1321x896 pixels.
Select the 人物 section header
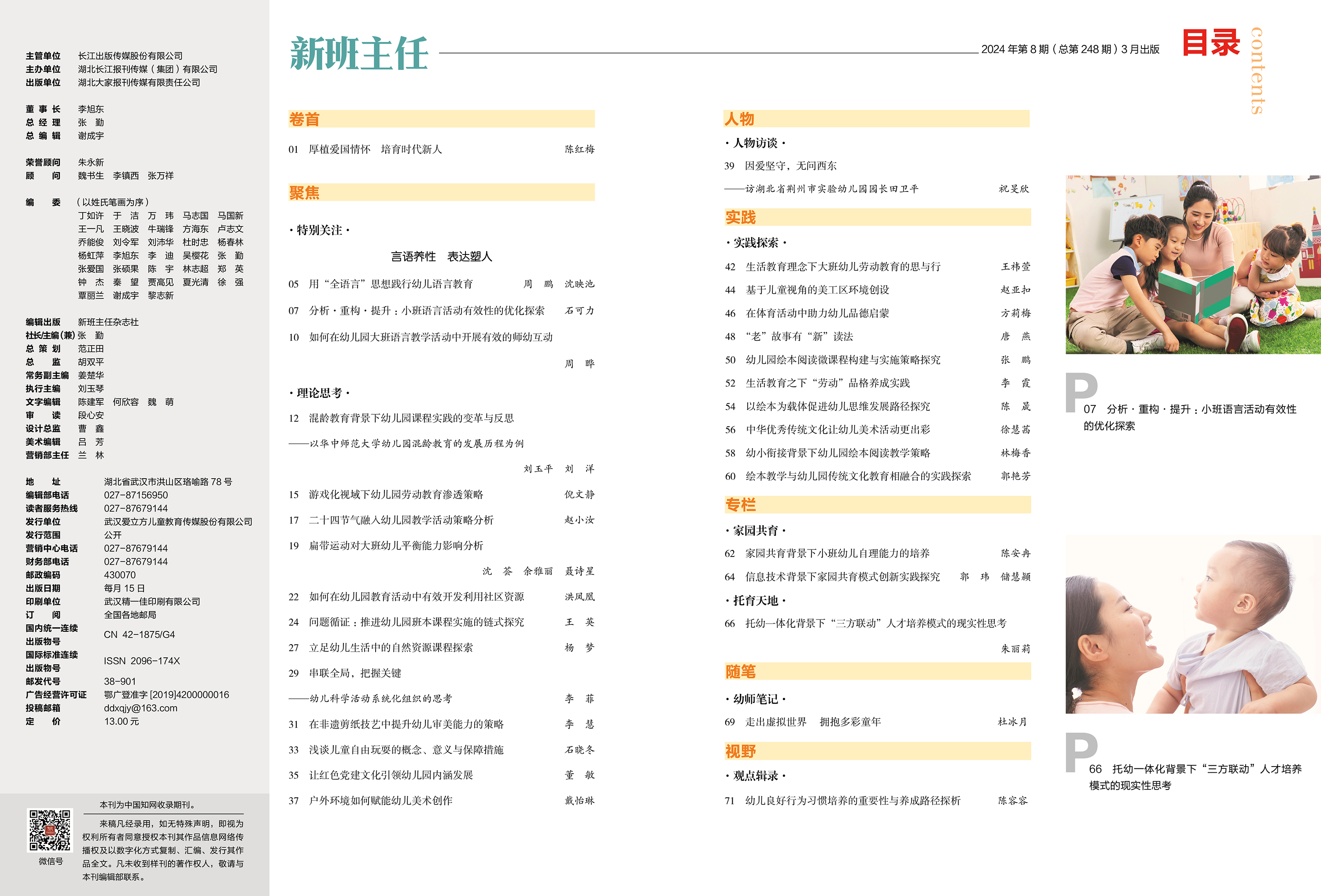pos(739,119)
